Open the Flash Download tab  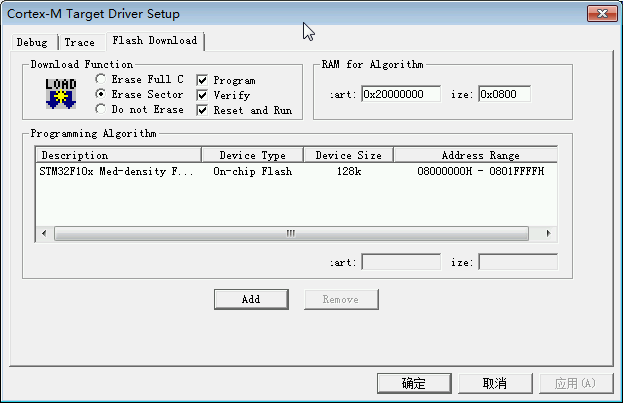click(155, 41)
